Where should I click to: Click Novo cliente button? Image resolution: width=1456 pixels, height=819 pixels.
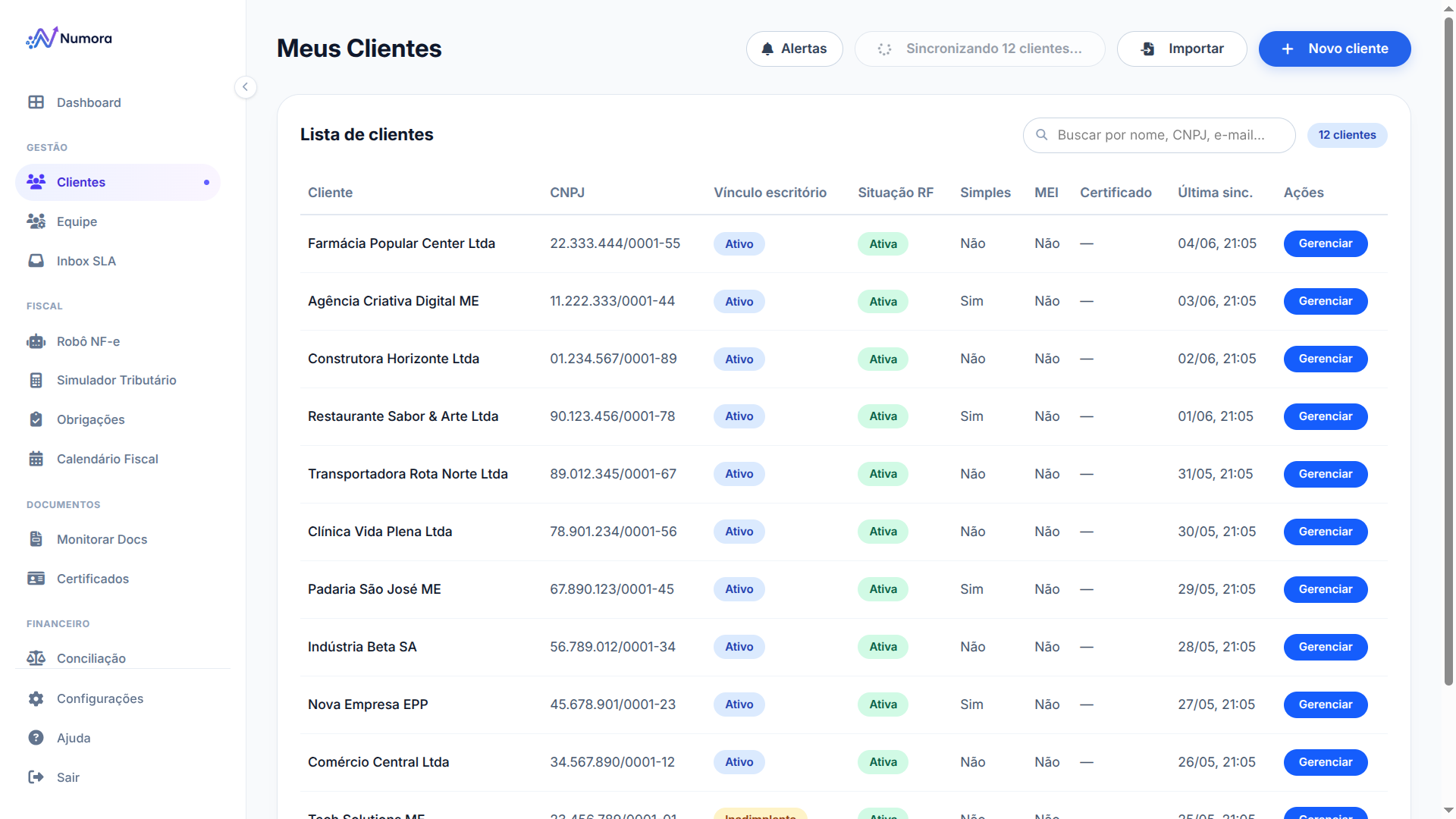pyautogui.click(x=1335, y=49)
